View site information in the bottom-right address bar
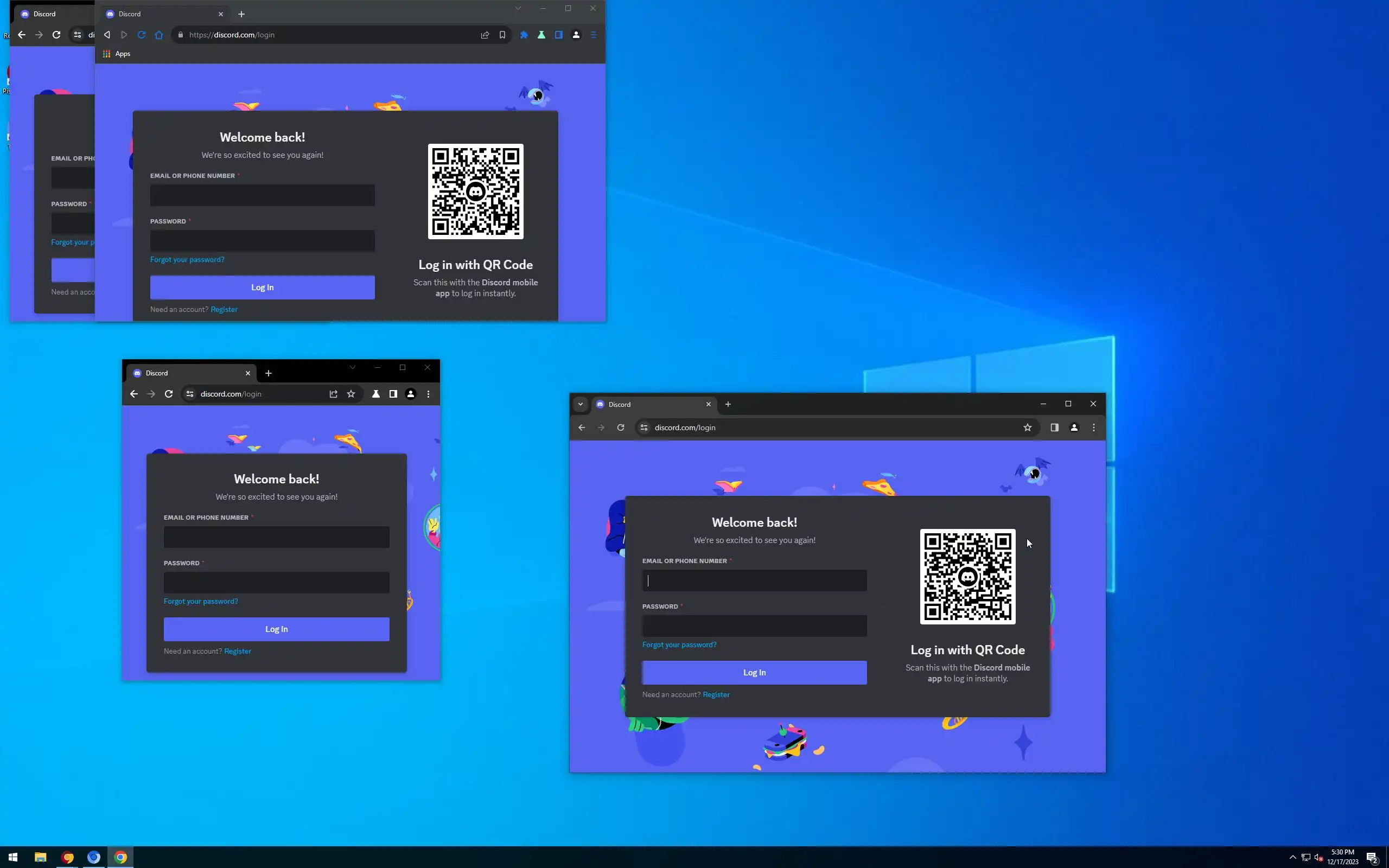Image resolution: width=1389 pixels, height=868 pixels. tap(644, 427)
